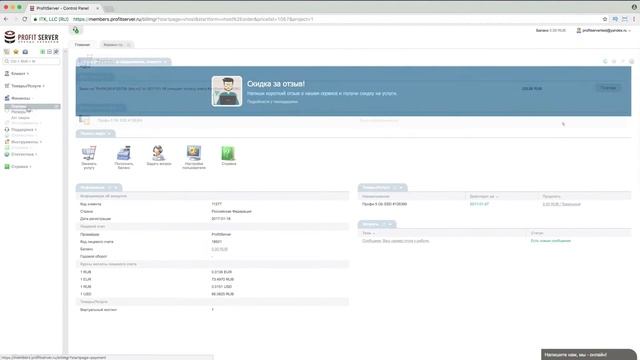Click the avatar image in the discount banner

[227, 91]
